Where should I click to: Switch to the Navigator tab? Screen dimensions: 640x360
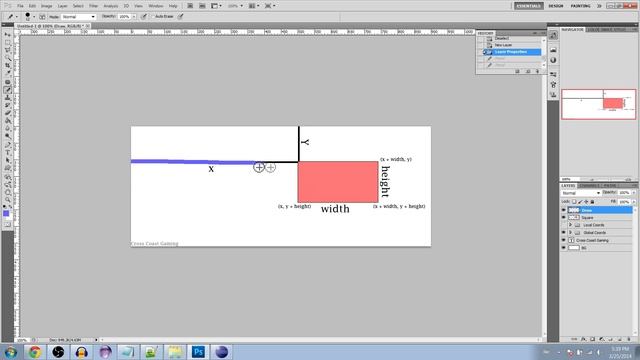[573, 30]
